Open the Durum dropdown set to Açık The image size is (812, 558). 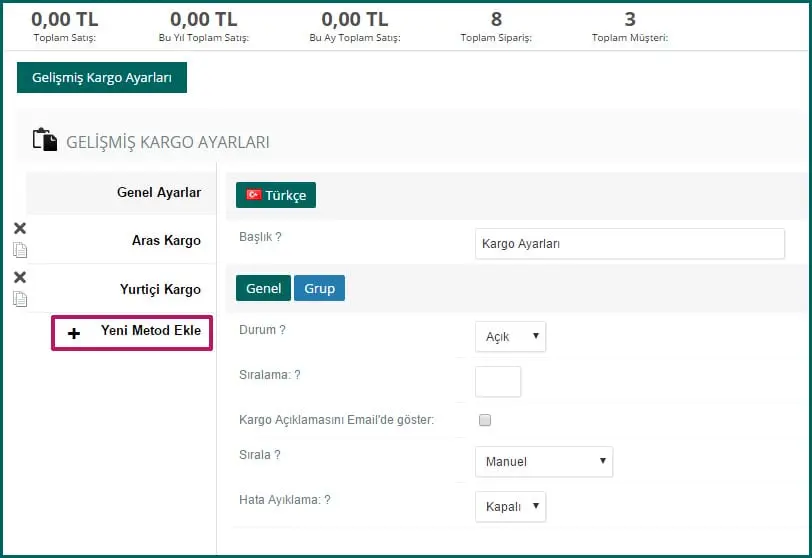click(x=511, y=337)
